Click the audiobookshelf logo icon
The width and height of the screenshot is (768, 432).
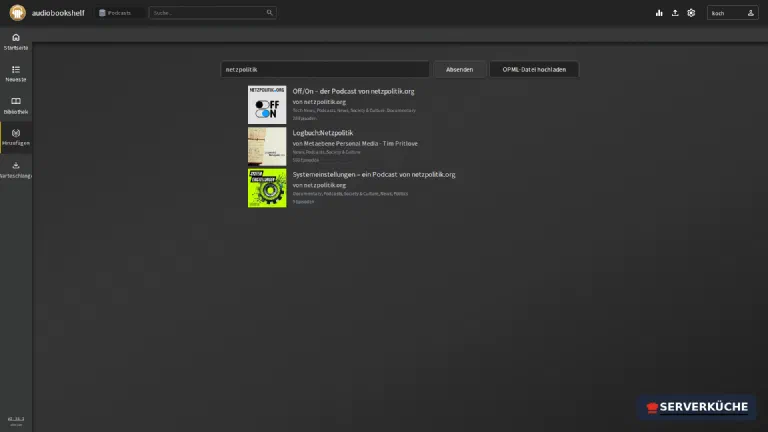point(17,13)
